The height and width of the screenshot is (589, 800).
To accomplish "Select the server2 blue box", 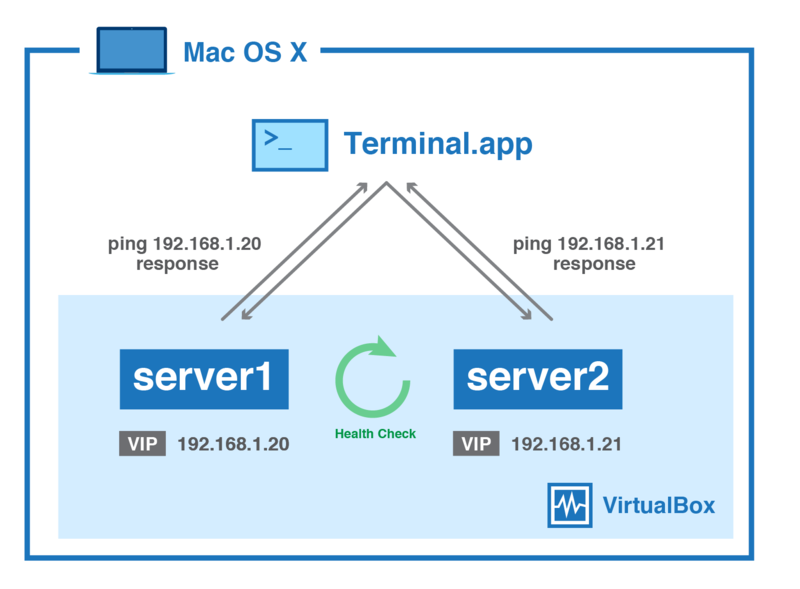I will pyautogui.click(x=538, y=379).
